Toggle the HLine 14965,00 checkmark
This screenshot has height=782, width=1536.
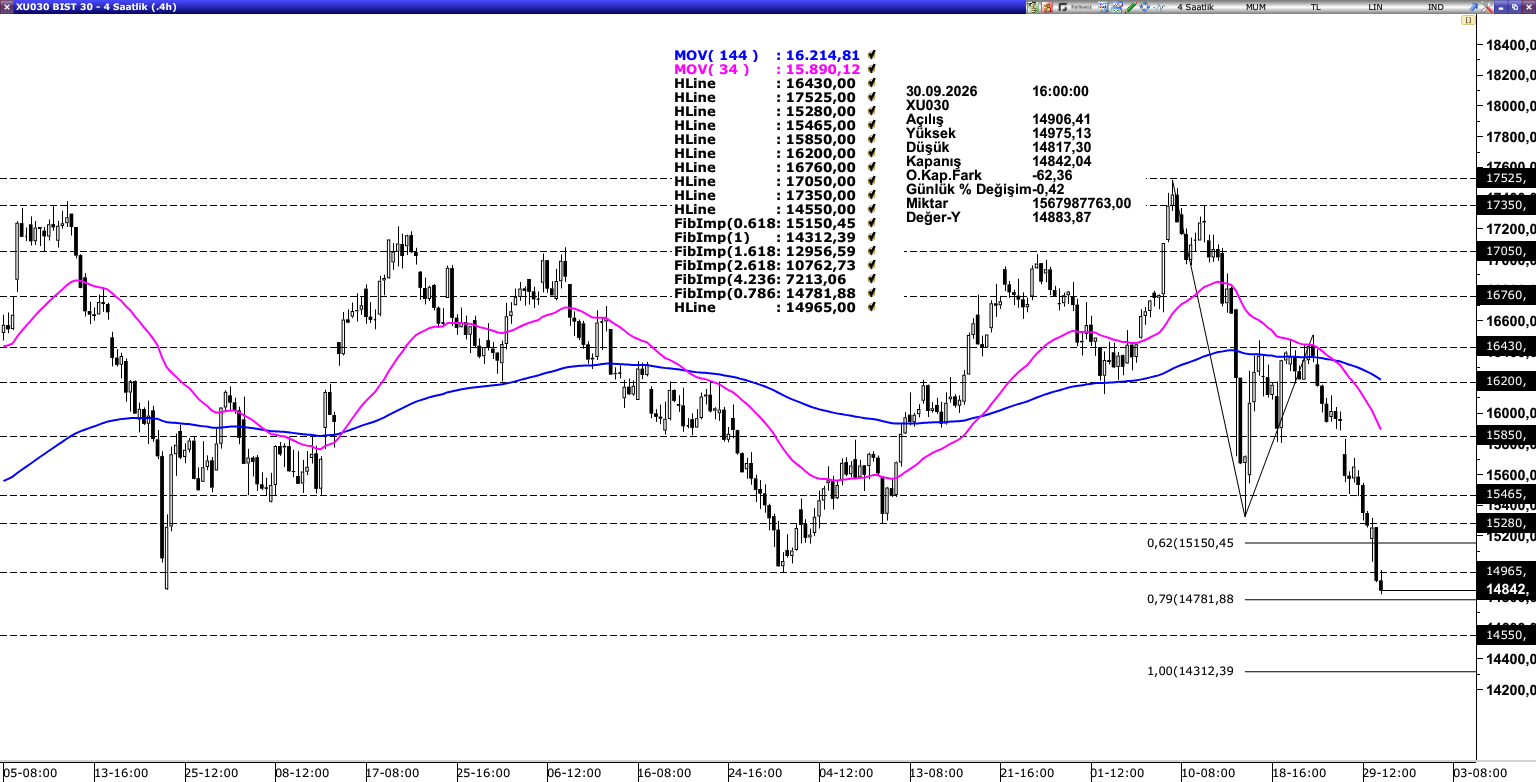(x=872, y=308)
